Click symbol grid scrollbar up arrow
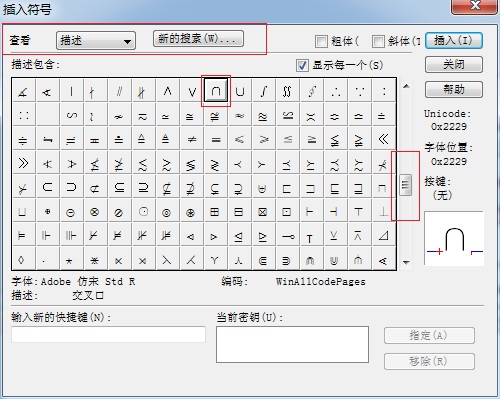This screenshot has height=399, width=500. pyautogui.click(x=406, y=86)
